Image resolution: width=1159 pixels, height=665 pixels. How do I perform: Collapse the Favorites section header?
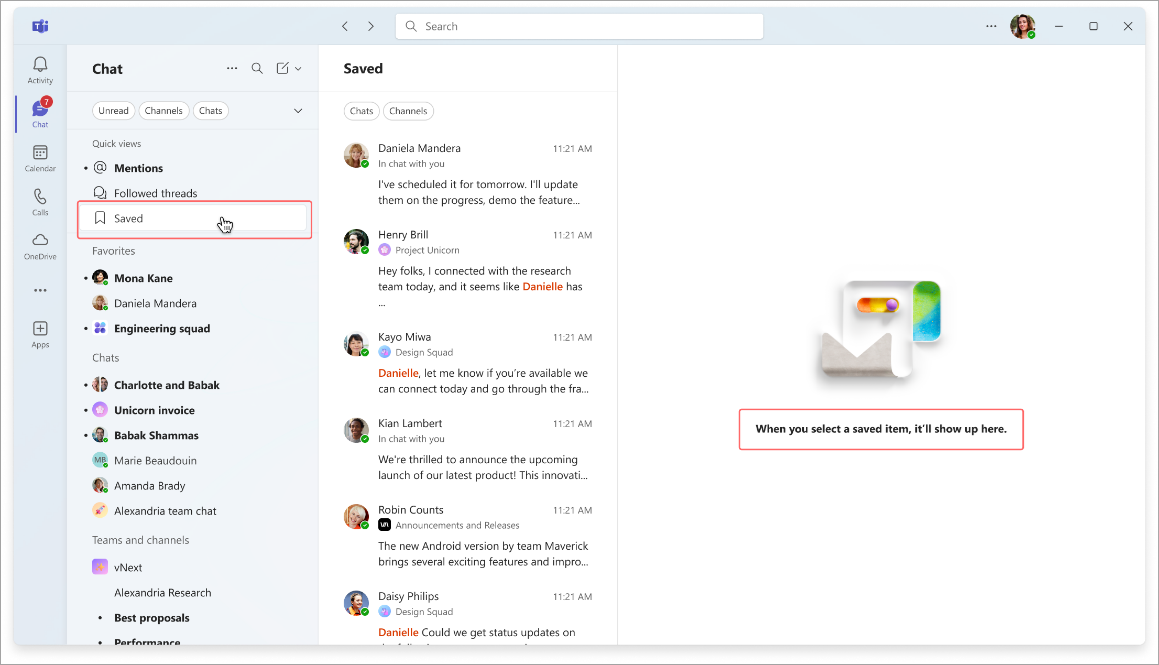[x=114, y=251]
